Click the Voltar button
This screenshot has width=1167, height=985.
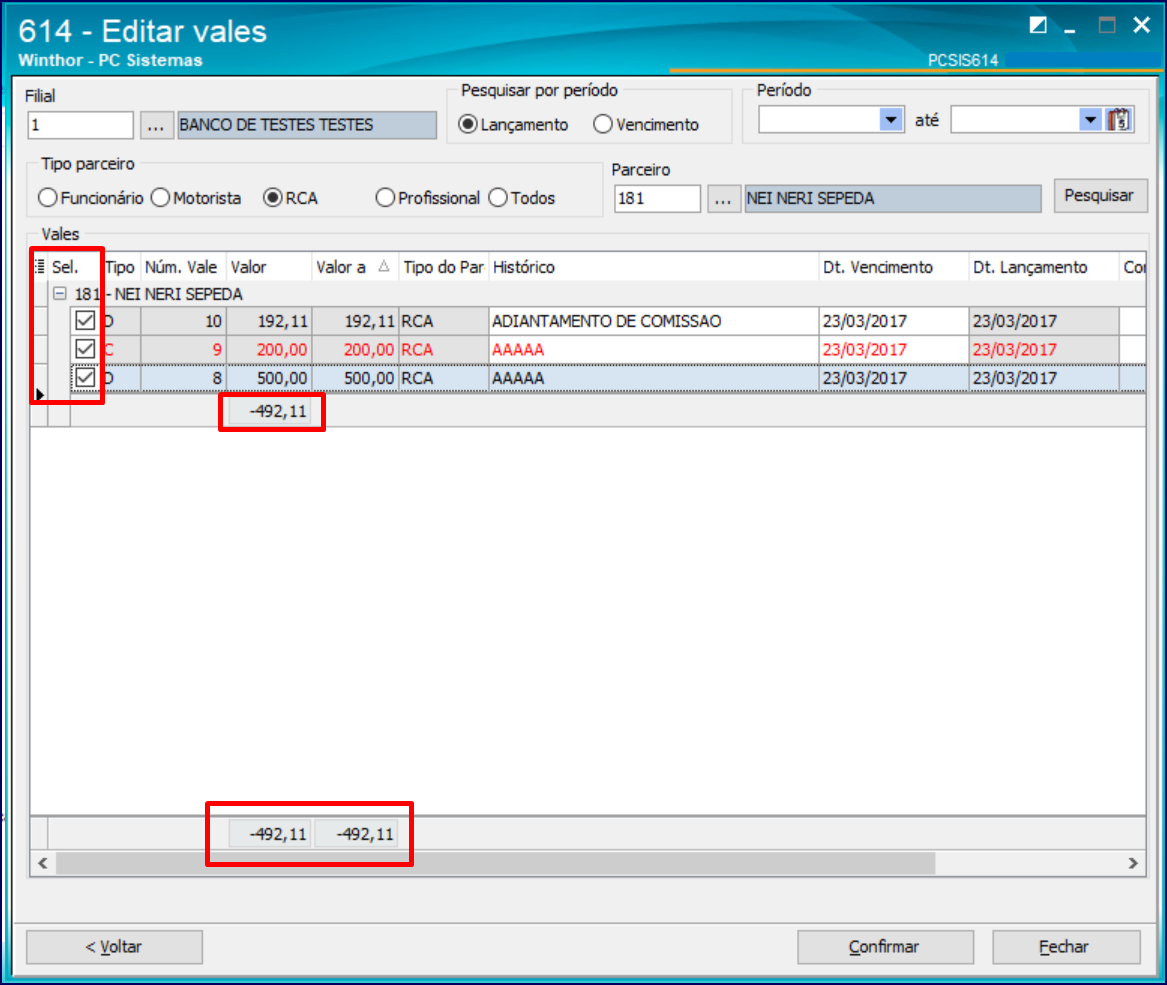114,947
